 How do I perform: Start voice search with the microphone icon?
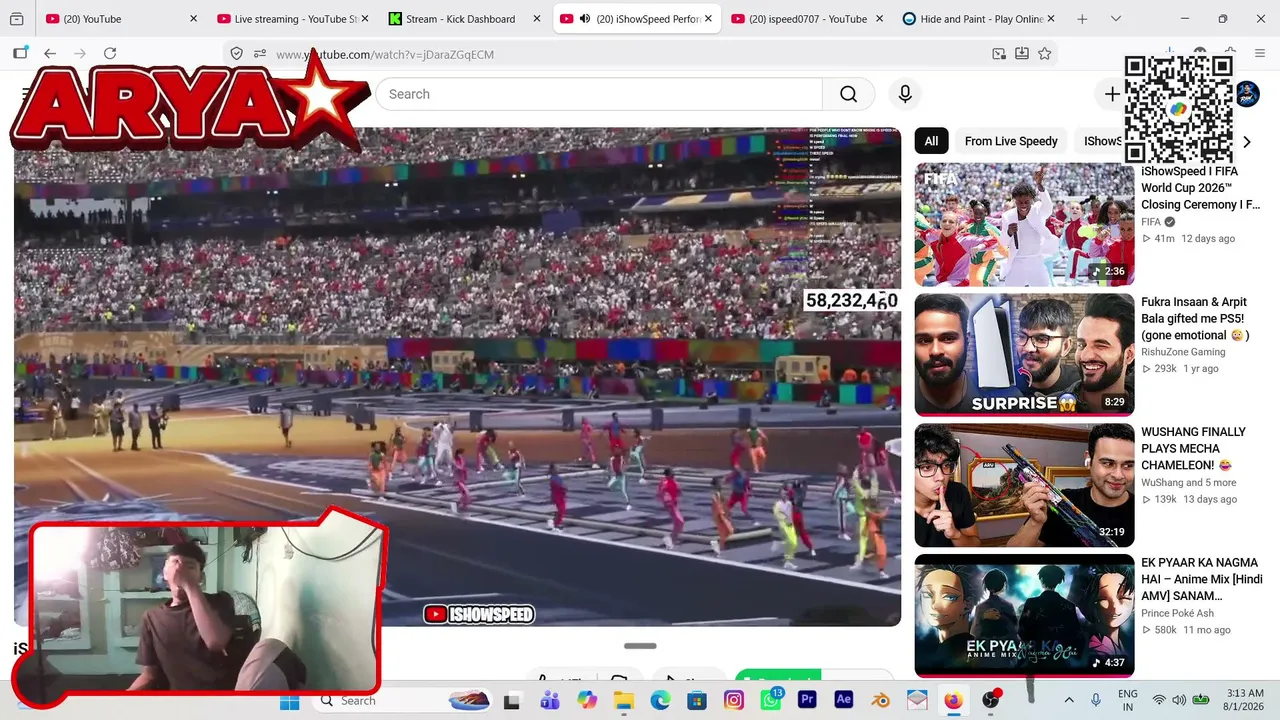pyautogui.click(x=905, y=94)
